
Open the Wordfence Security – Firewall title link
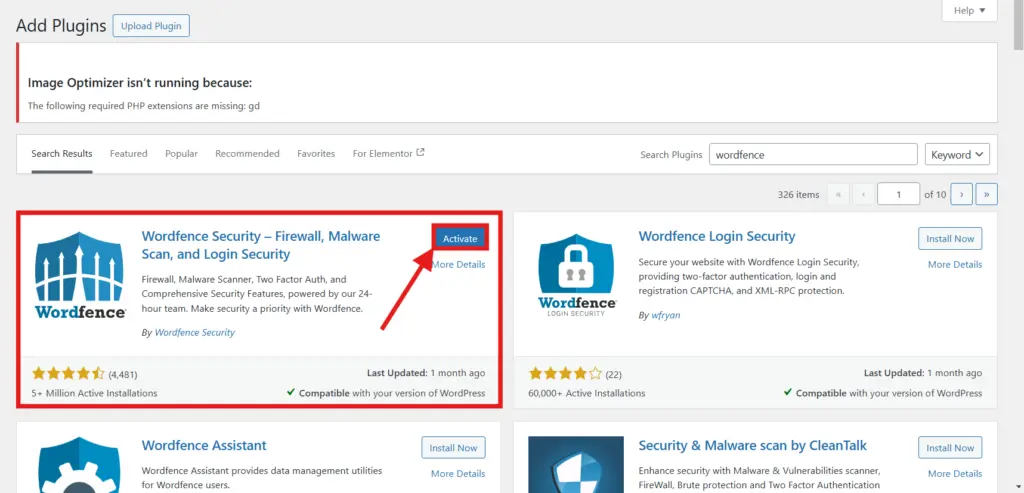click(x=261, y=245)
